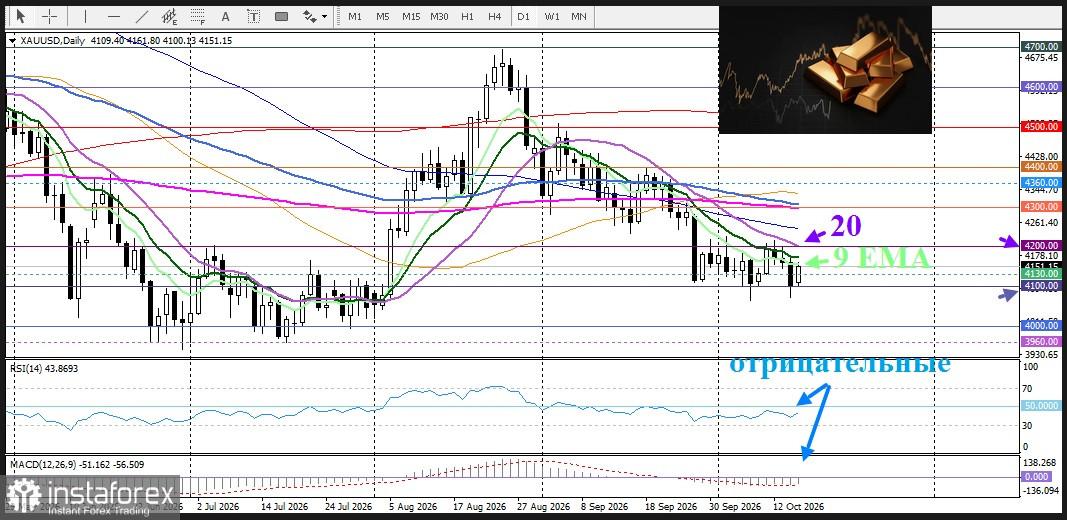Activate the Crosshair tool
Viewport: 1067px width, 520px height.
(x=50, y=16)
